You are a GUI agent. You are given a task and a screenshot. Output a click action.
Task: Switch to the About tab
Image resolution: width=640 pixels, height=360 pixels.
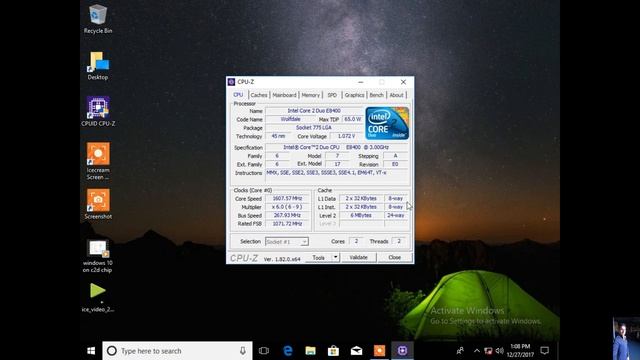pyautogui.click(x=396, y=95)
